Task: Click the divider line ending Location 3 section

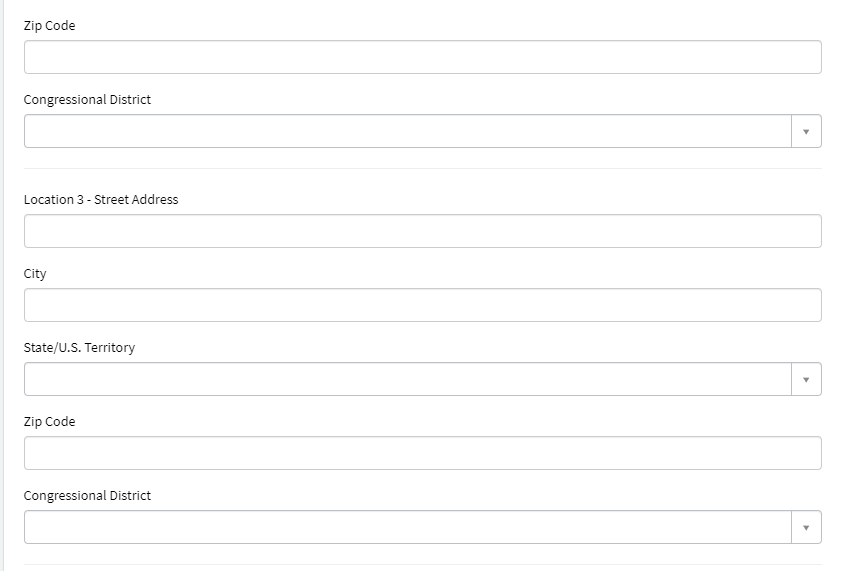Action: point(422,564)
